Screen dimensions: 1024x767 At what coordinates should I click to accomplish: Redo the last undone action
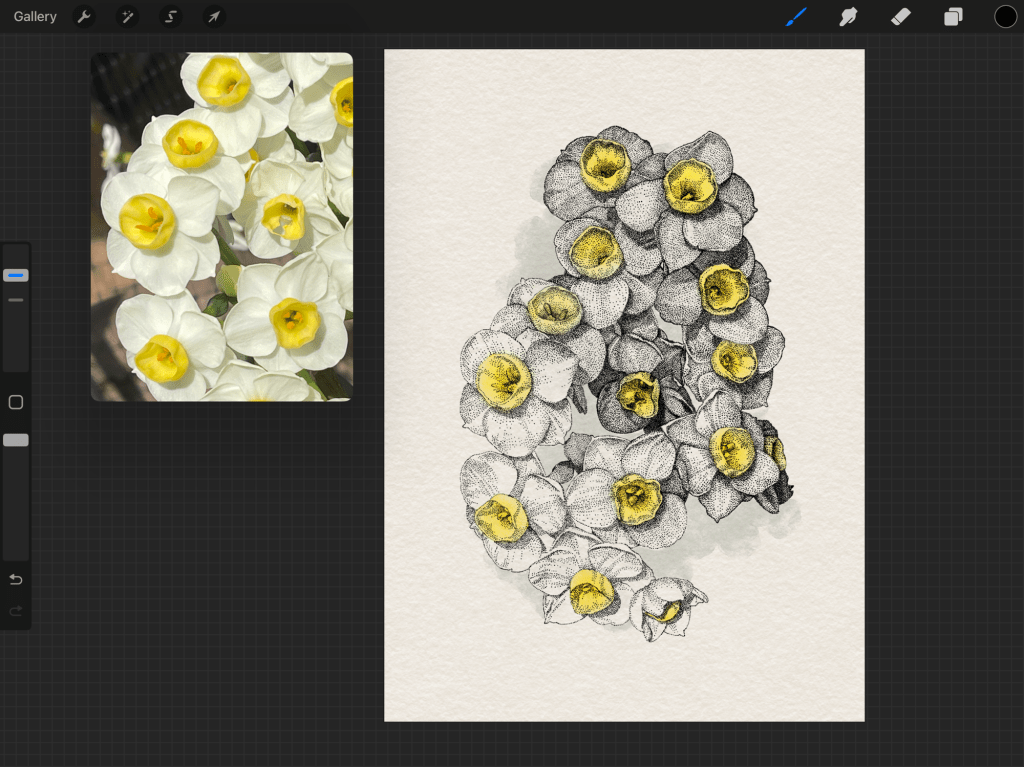point(16,610)
